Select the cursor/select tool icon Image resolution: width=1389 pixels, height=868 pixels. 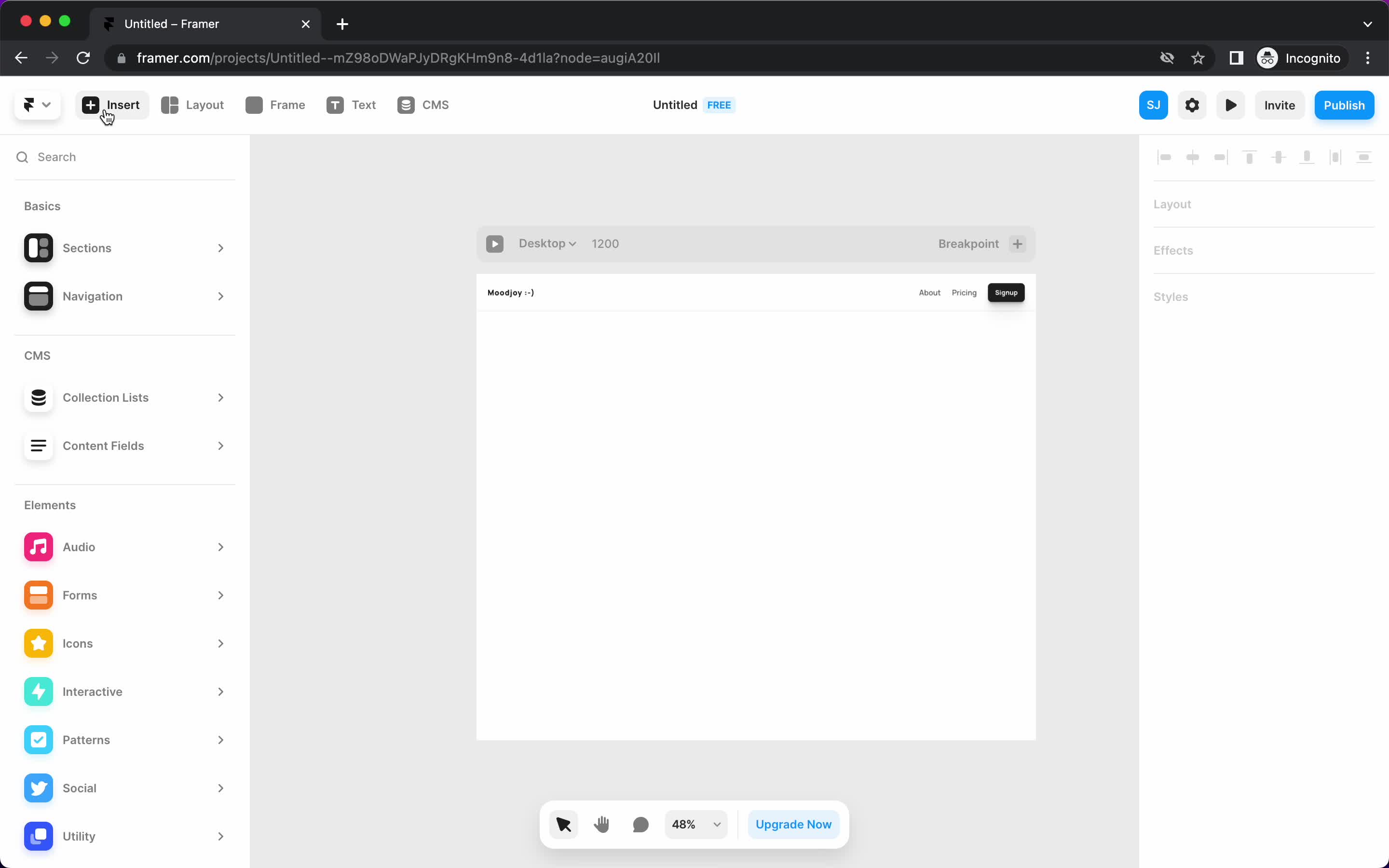point(563,824)
